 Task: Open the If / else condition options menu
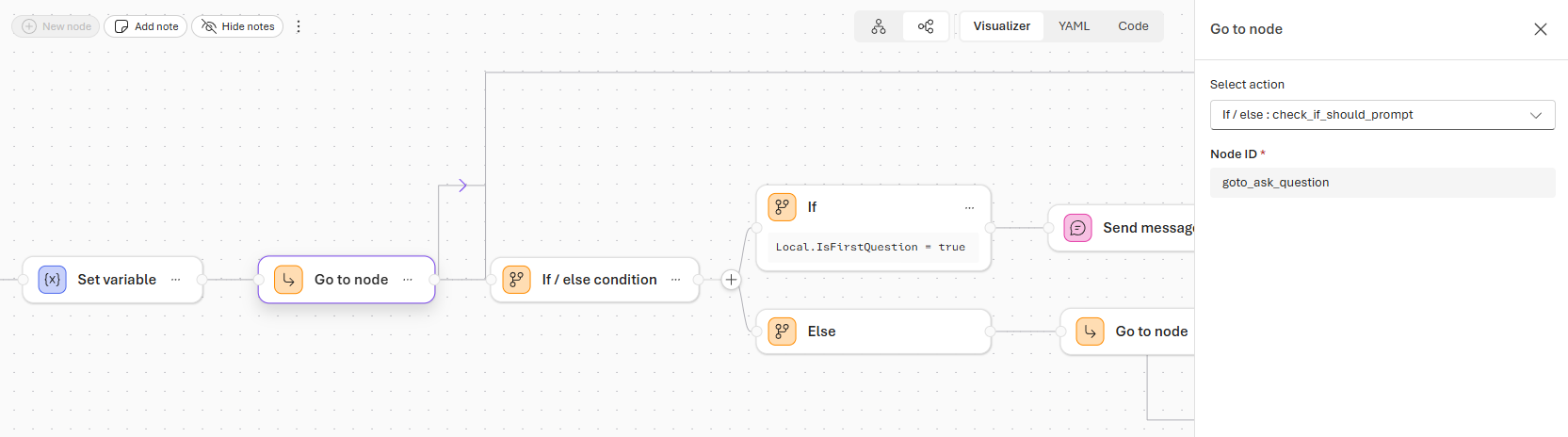[x=675, y=280]
